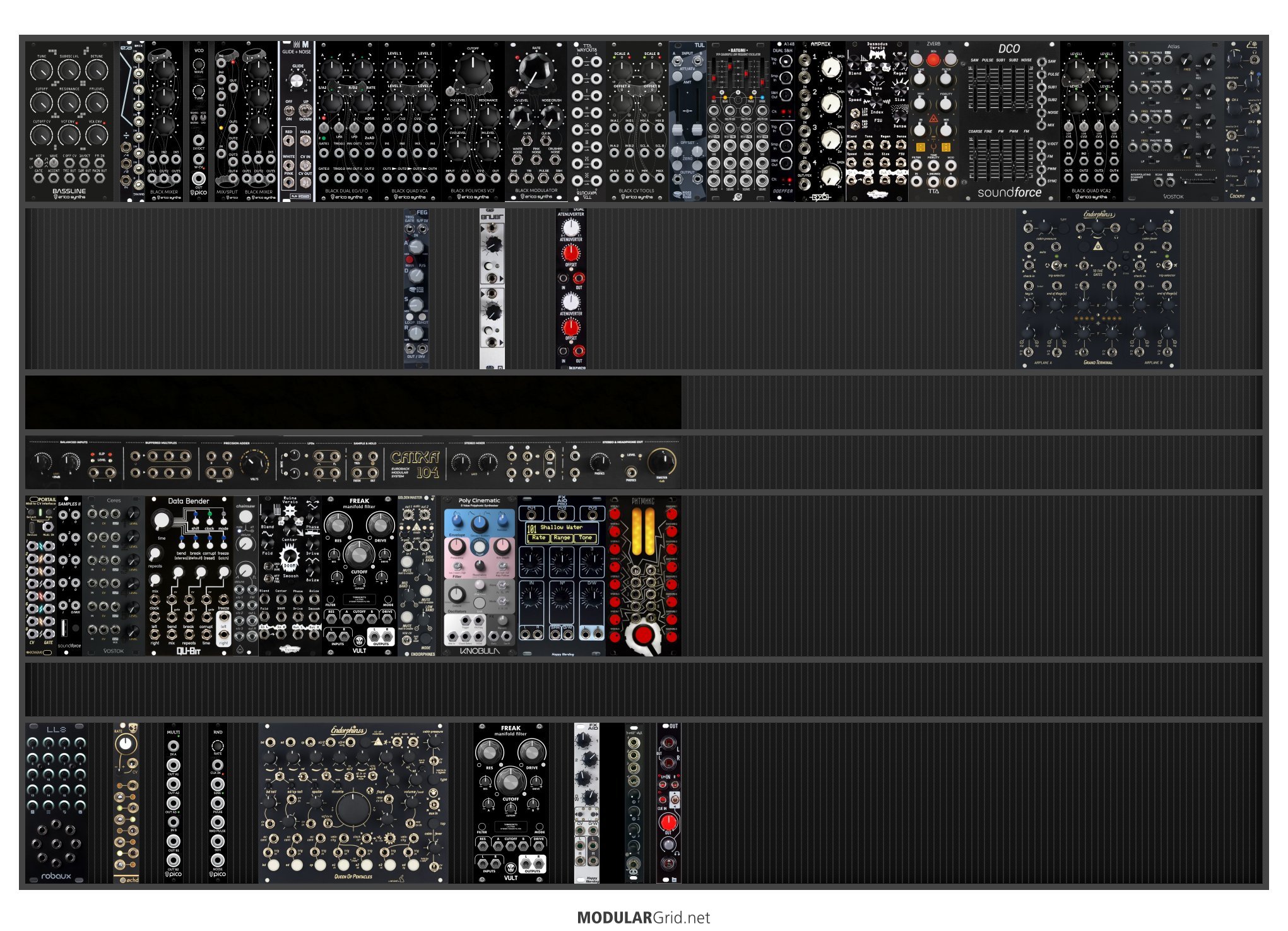1288x931 pixels.
Task: Select the ochd LFO module
Action: 126,803
